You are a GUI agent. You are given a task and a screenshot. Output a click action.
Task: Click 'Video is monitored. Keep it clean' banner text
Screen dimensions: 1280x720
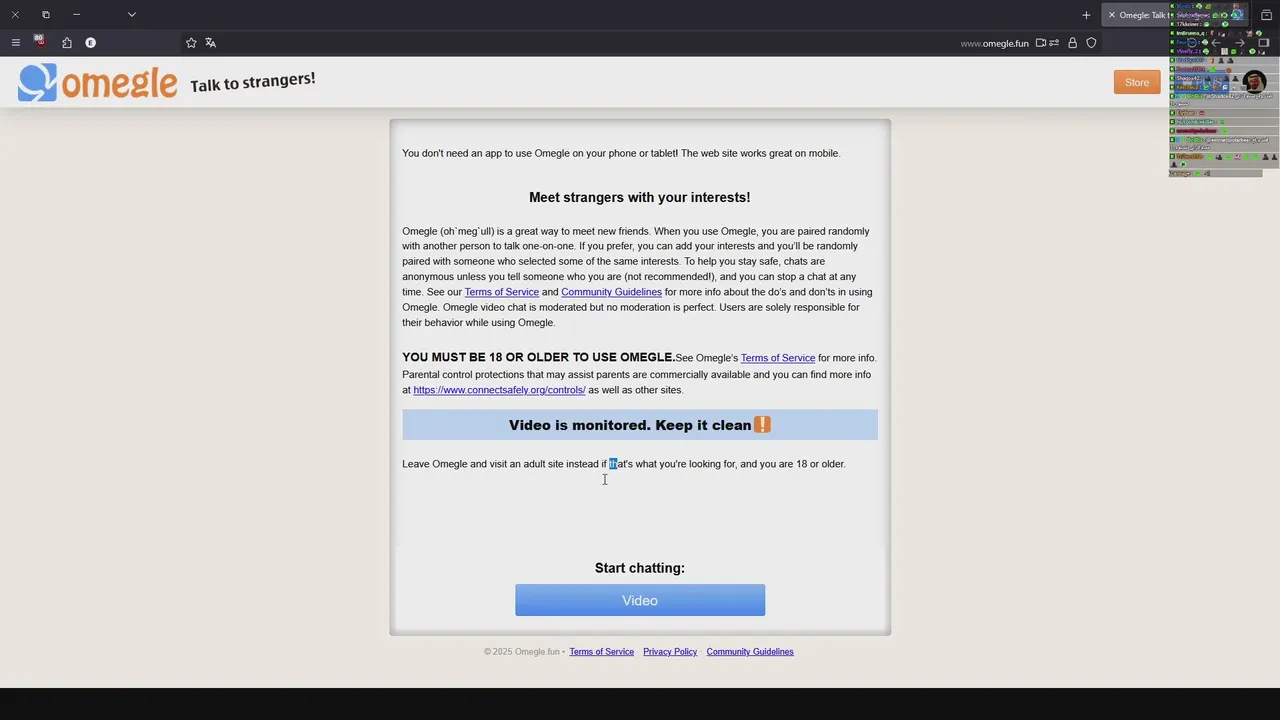630,425
